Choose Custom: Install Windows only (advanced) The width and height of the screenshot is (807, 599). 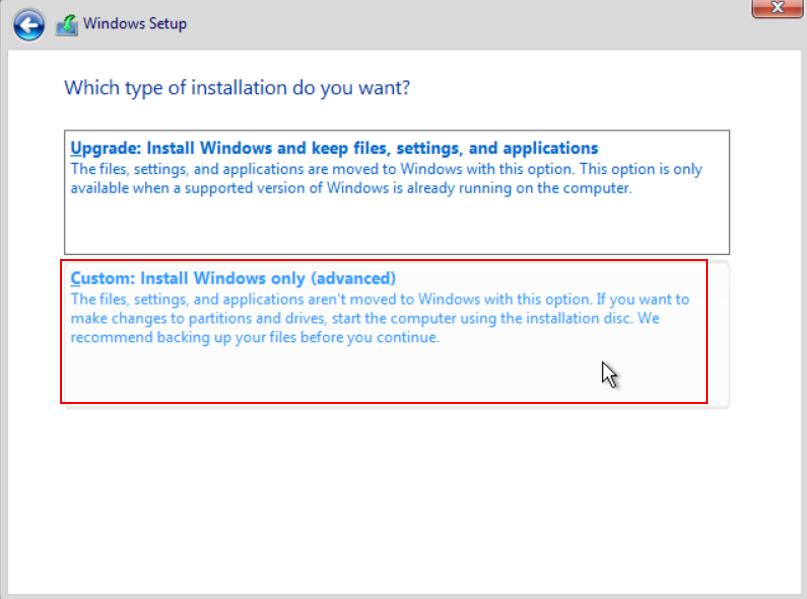tap(233, 278)
